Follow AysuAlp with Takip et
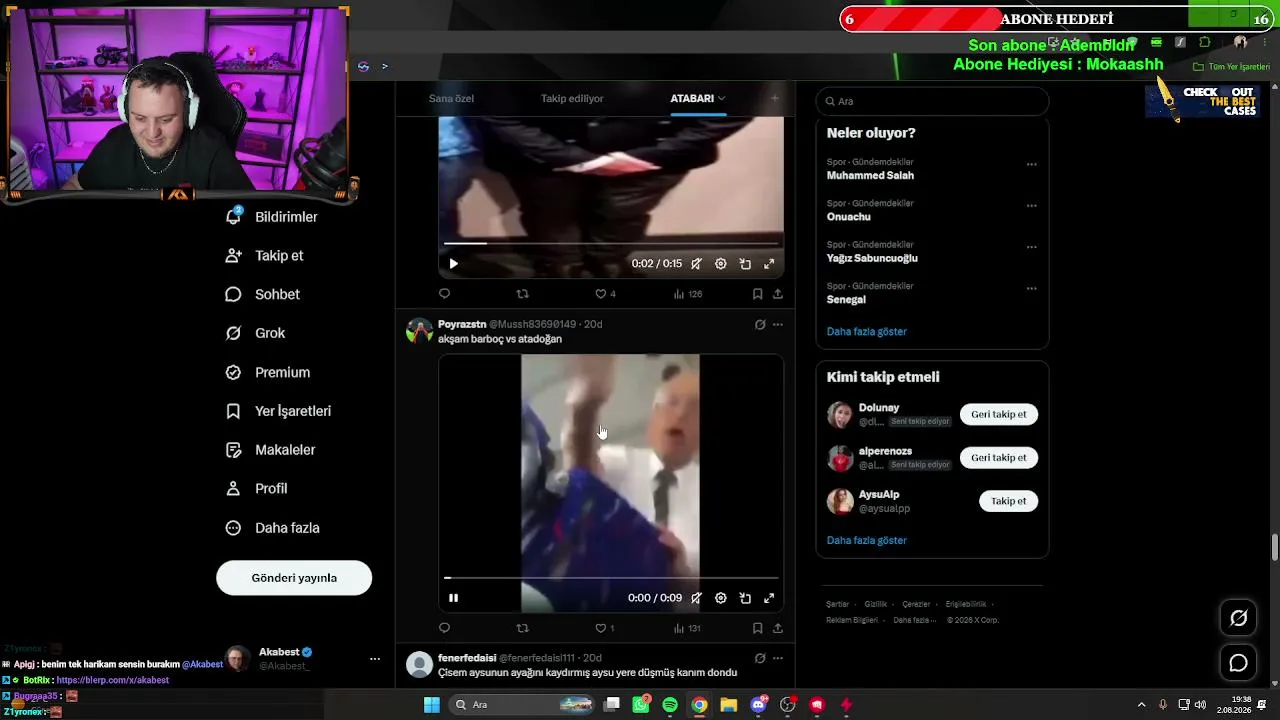Screen dimensions: 1280x720 pos(1008,501)
